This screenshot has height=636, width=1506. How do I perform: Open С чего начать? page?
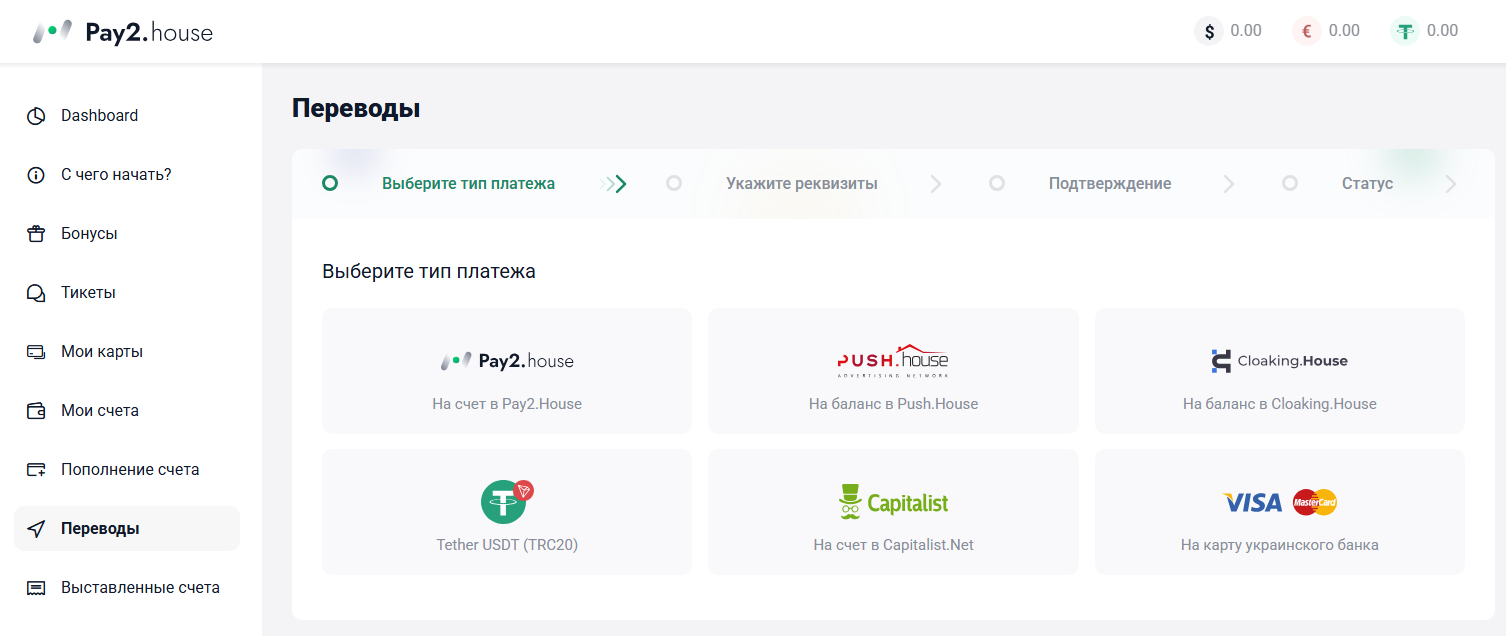pos(127,175)
